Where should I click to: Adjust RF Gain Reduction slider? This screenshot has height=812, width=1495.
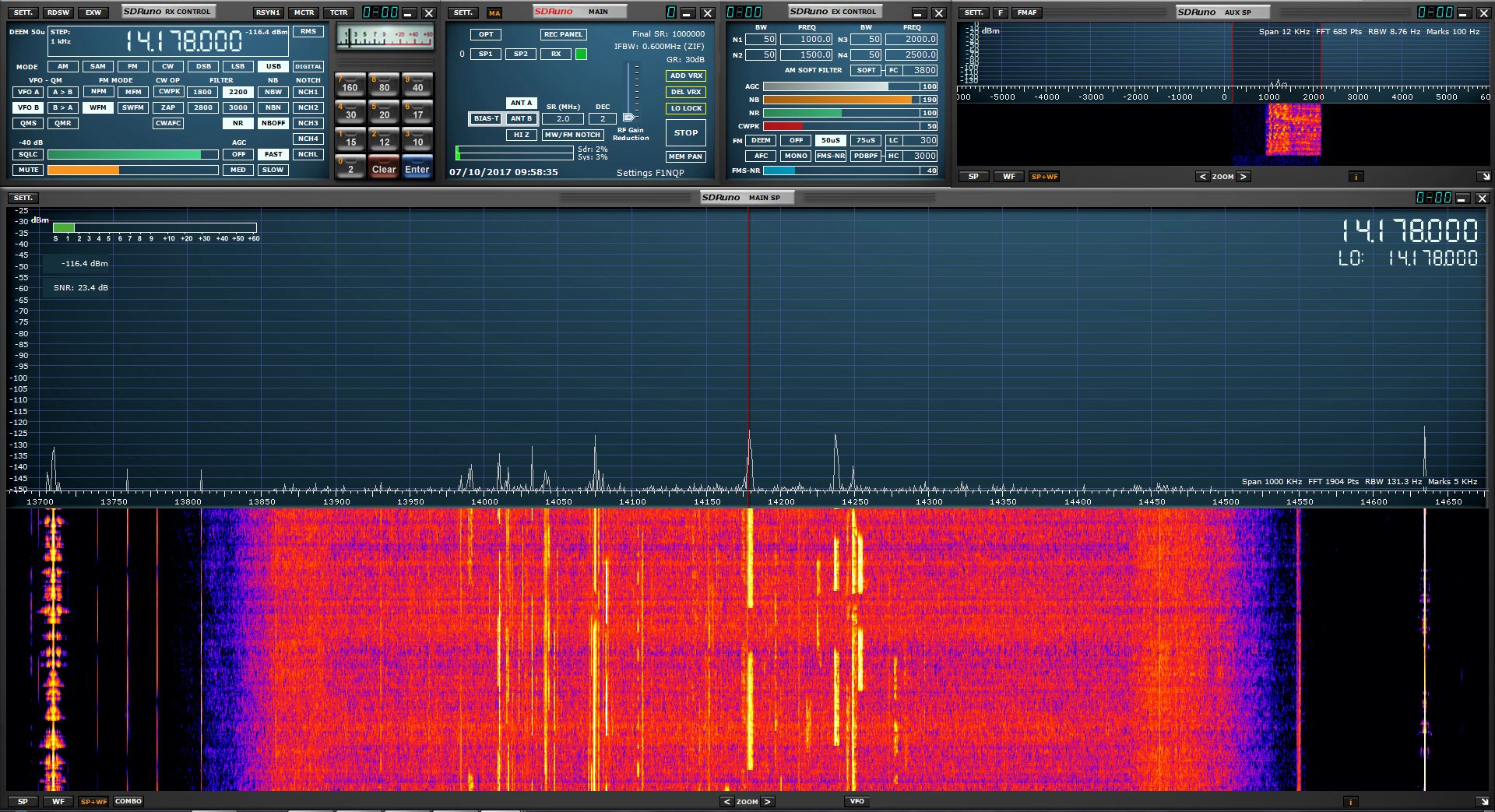[629, 117]
